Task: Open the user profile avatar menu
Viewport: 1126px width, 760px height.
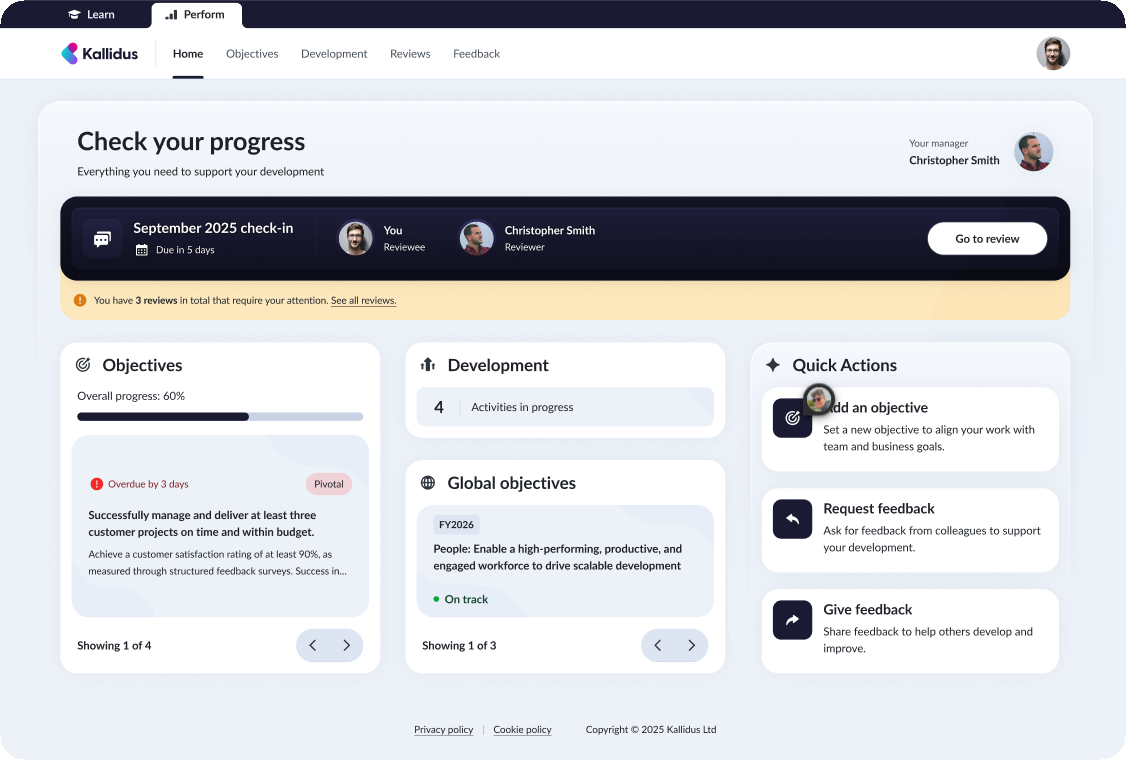Action: coord(1053,54)
